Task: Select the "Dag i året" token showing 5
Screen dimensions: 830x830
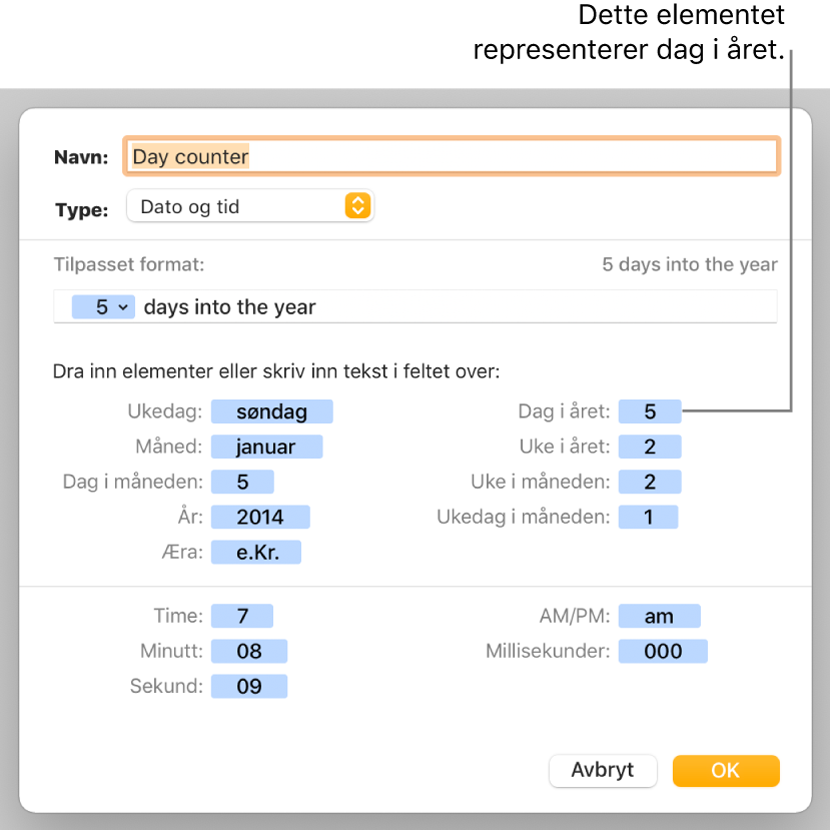Action: (649, 411)
